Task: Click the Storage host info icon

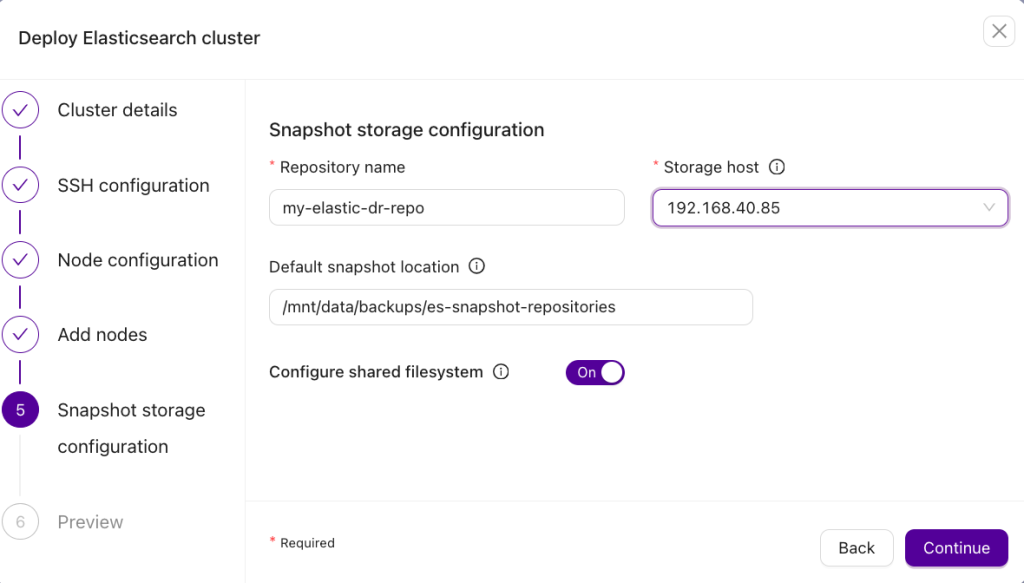Action: [x=776, y=167]
